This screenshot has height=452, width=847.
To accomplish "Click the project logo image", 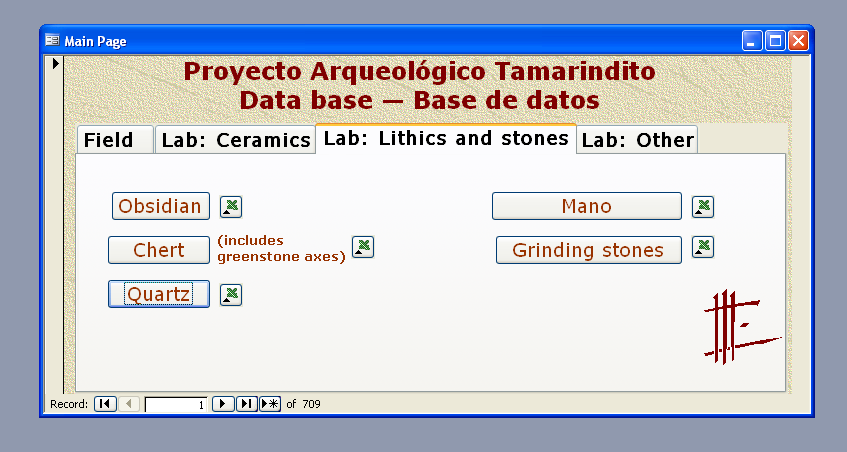I will pyautogui.click(x=739, y=326).
